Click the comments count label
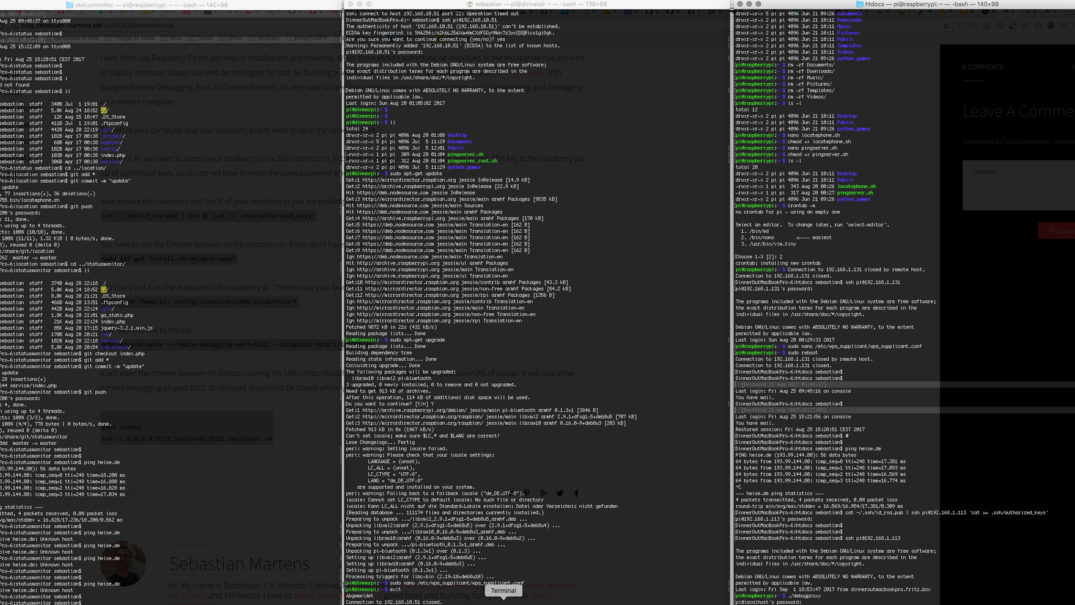This screenshot has height=605, width=1075. (982, 67)
